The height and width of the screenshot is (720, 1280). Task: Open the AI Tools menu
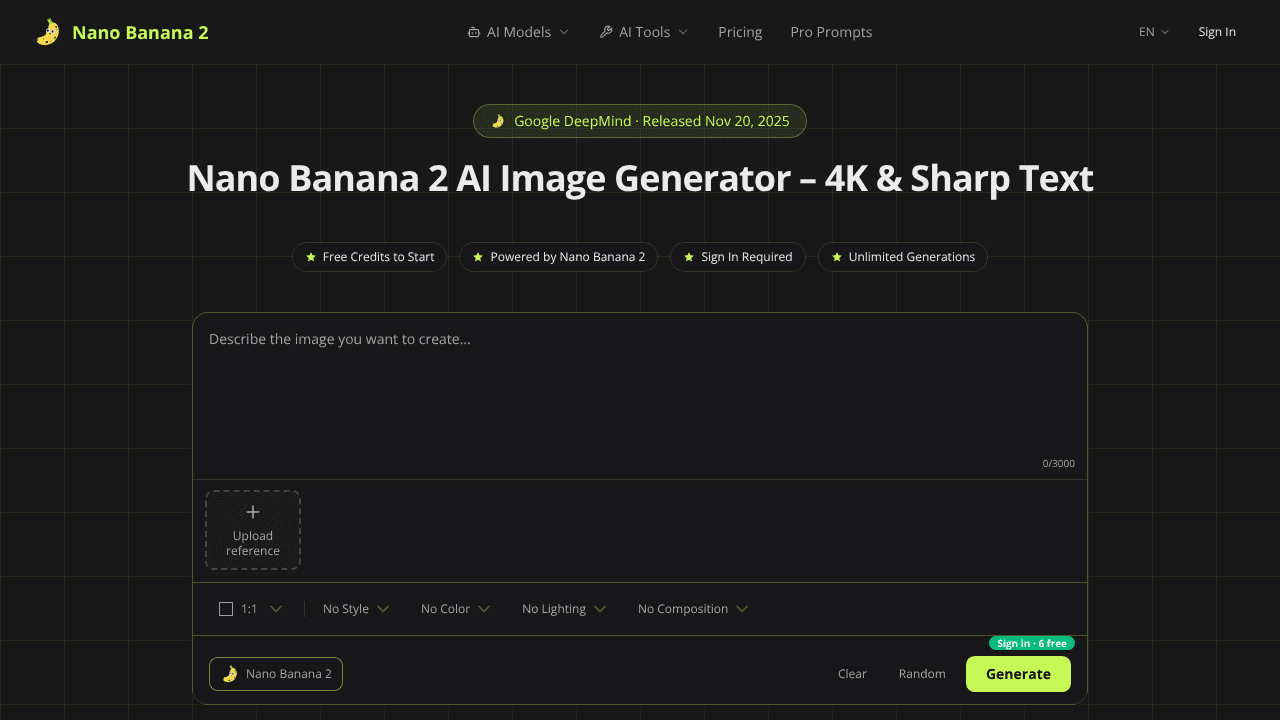tap(644, 32)
